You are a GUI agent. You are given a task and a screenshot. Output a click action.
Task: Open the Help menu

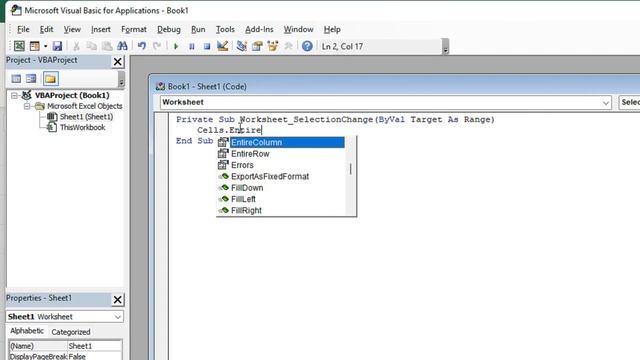[x=332, y=29]
